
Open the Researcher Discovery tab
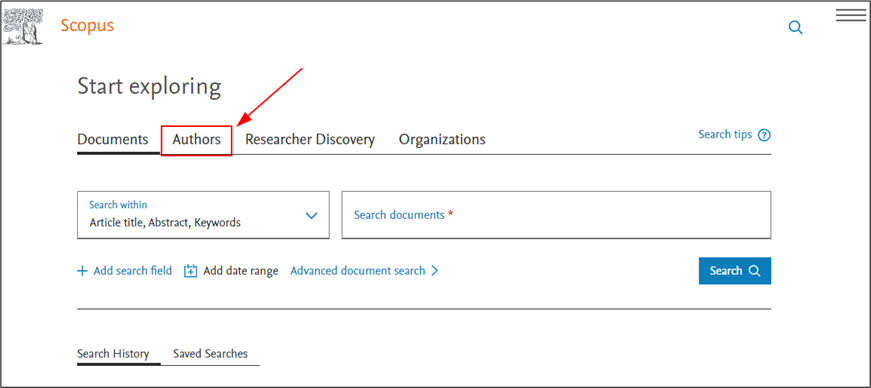tap(310, 140)
